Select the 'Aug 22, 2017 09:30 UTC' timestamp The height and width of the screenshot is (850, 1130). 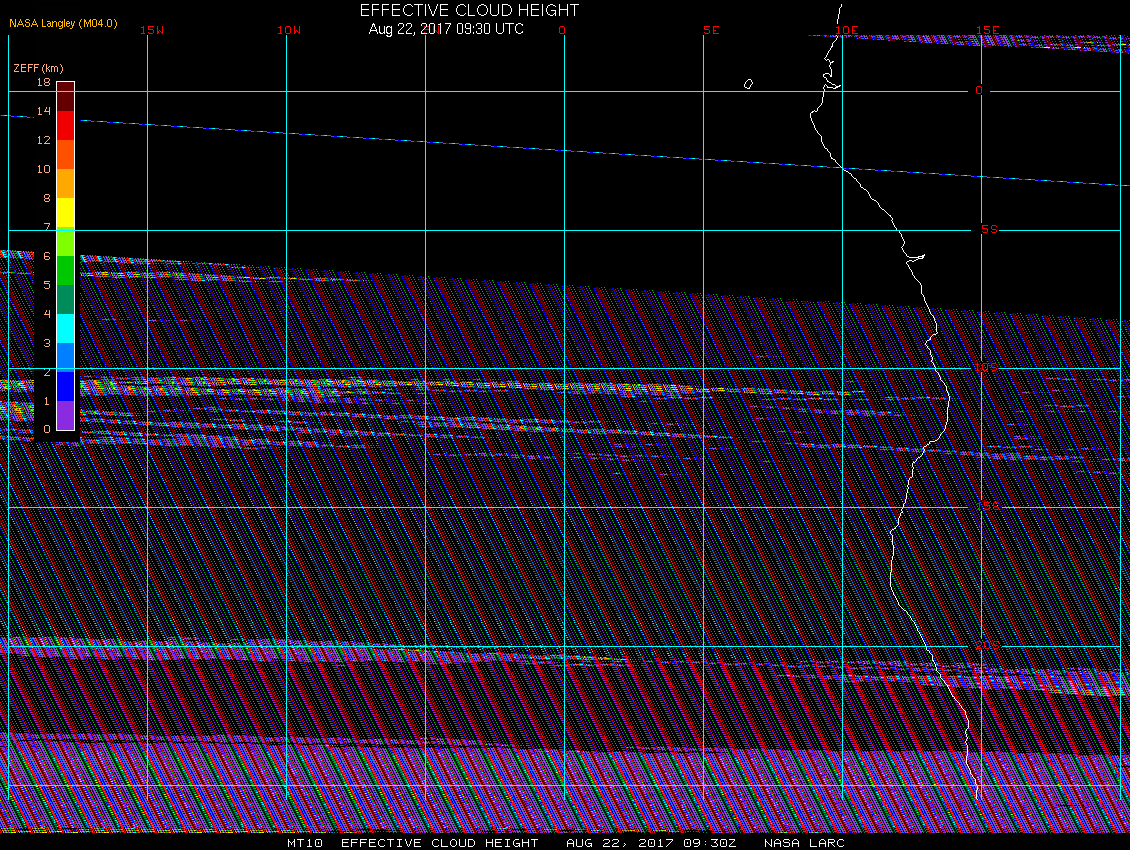[x=446, y=29]
